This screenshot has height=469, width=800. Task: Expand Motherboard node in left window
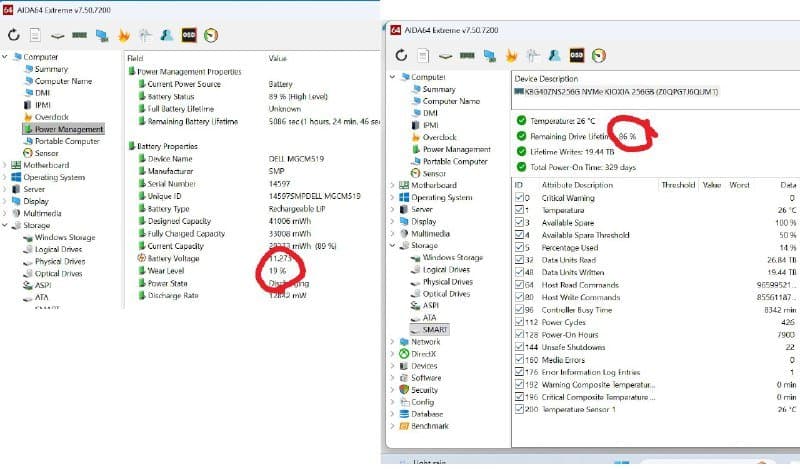pyautogui.click(x=5, y=165)
